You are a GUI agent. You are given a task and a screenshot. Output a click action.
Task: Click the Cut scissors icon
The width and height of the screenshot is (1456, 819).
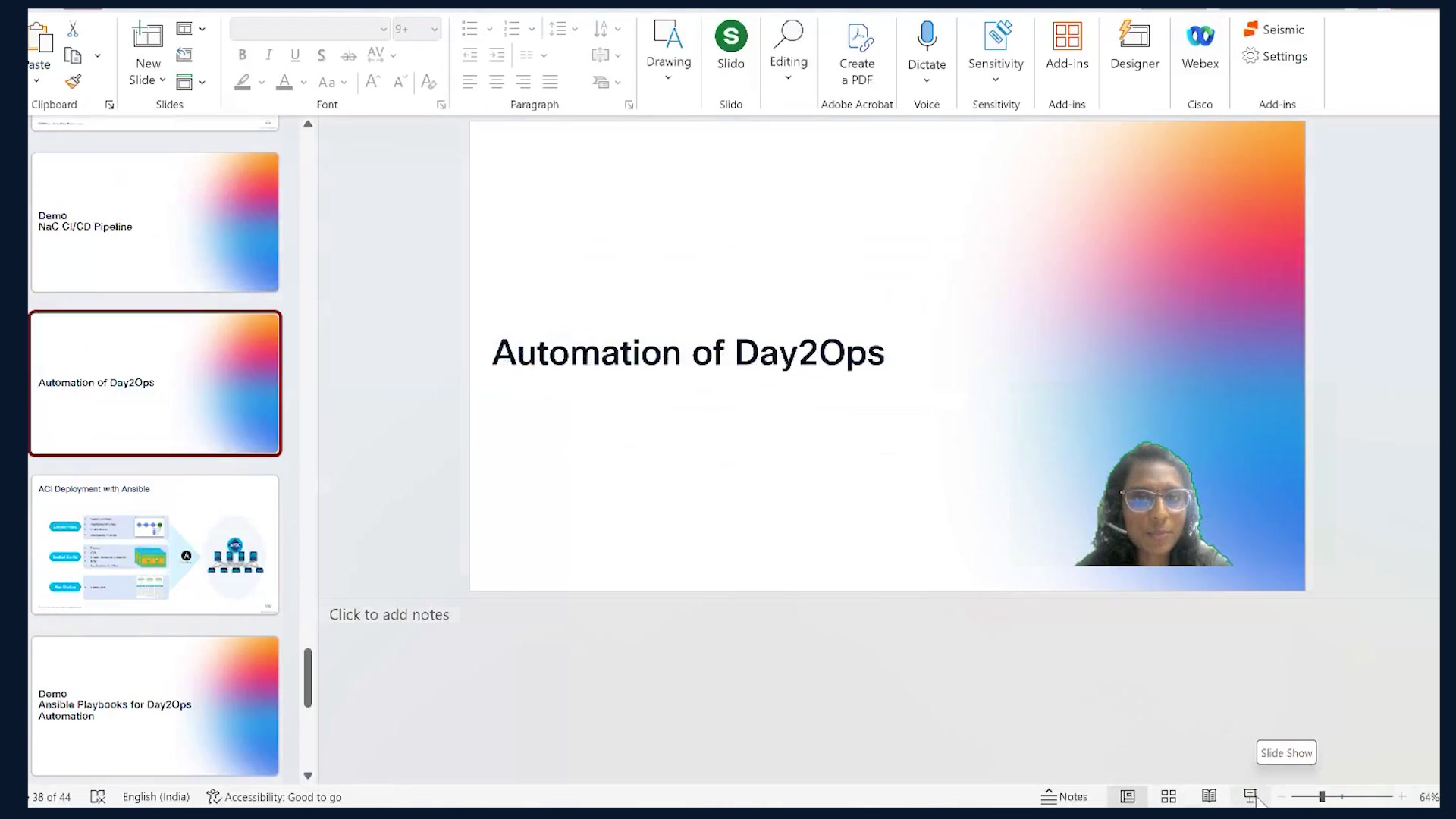point(73,30)
